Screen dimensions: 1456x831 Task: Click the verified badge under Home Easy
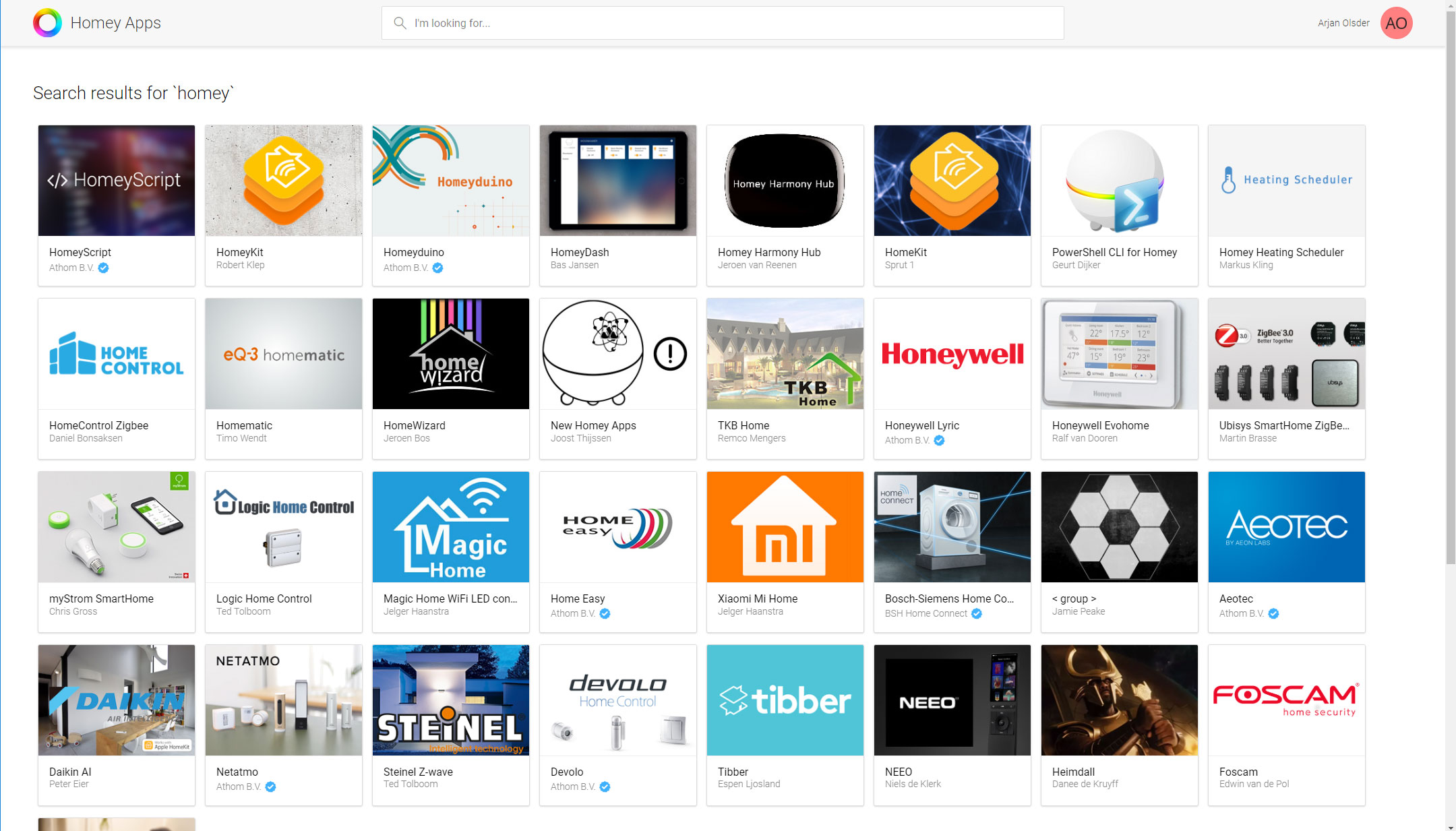coord(605,613)
